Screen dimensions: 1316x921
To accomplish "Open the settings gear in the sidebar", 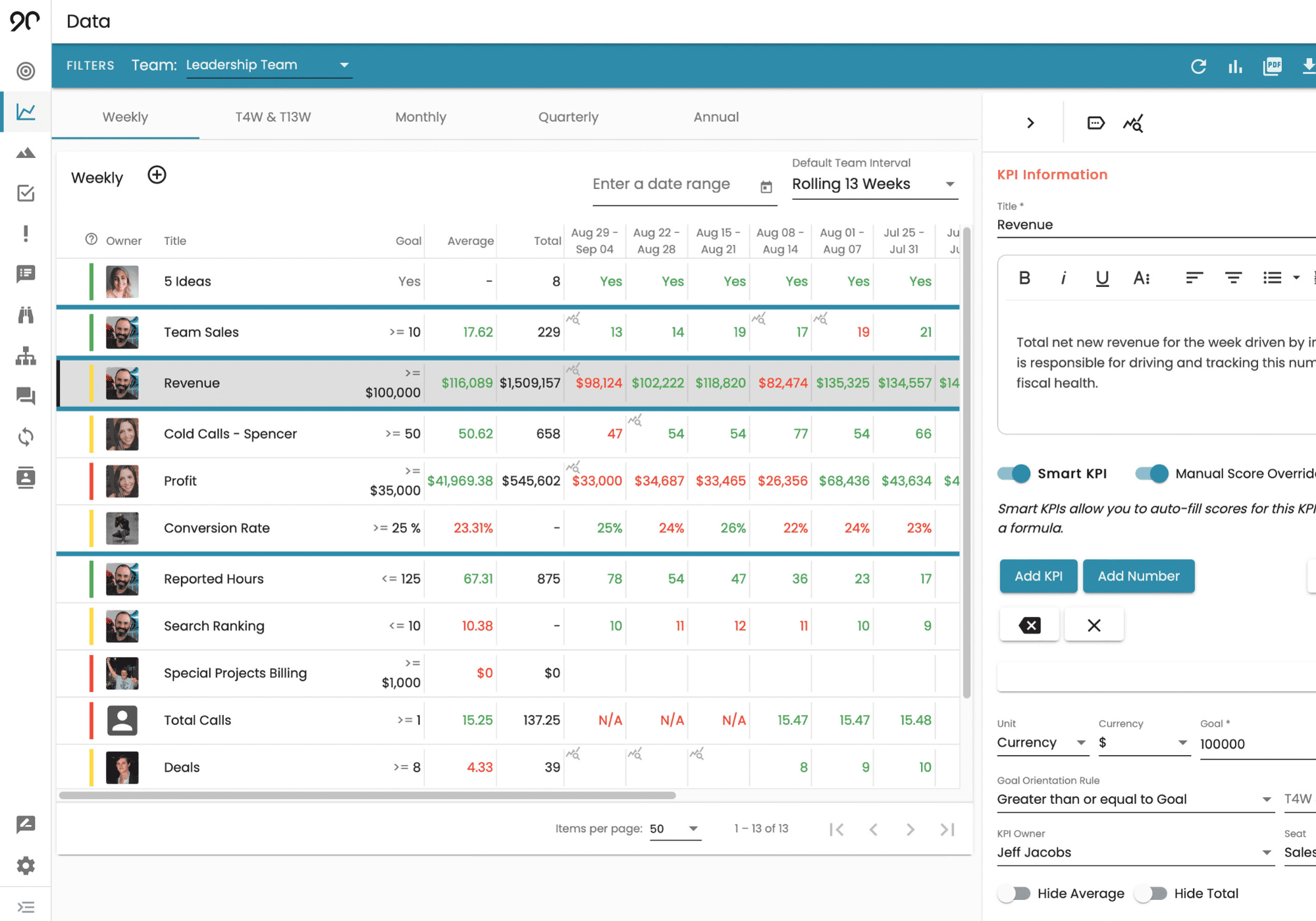I will 26,865.
